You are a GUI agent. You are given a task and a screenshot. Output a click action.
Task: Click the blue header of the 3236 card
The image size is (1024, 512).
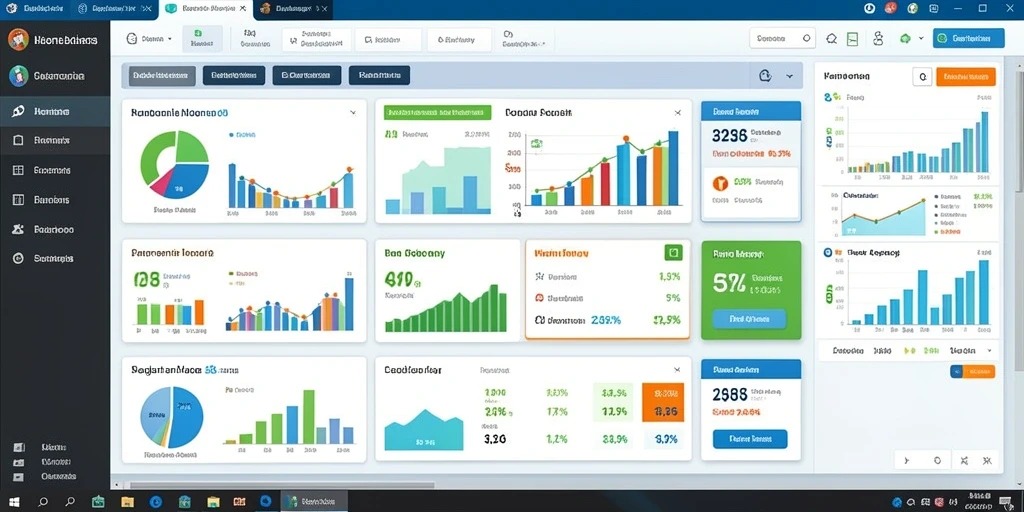pyautogui.click(x=750, y=110)
